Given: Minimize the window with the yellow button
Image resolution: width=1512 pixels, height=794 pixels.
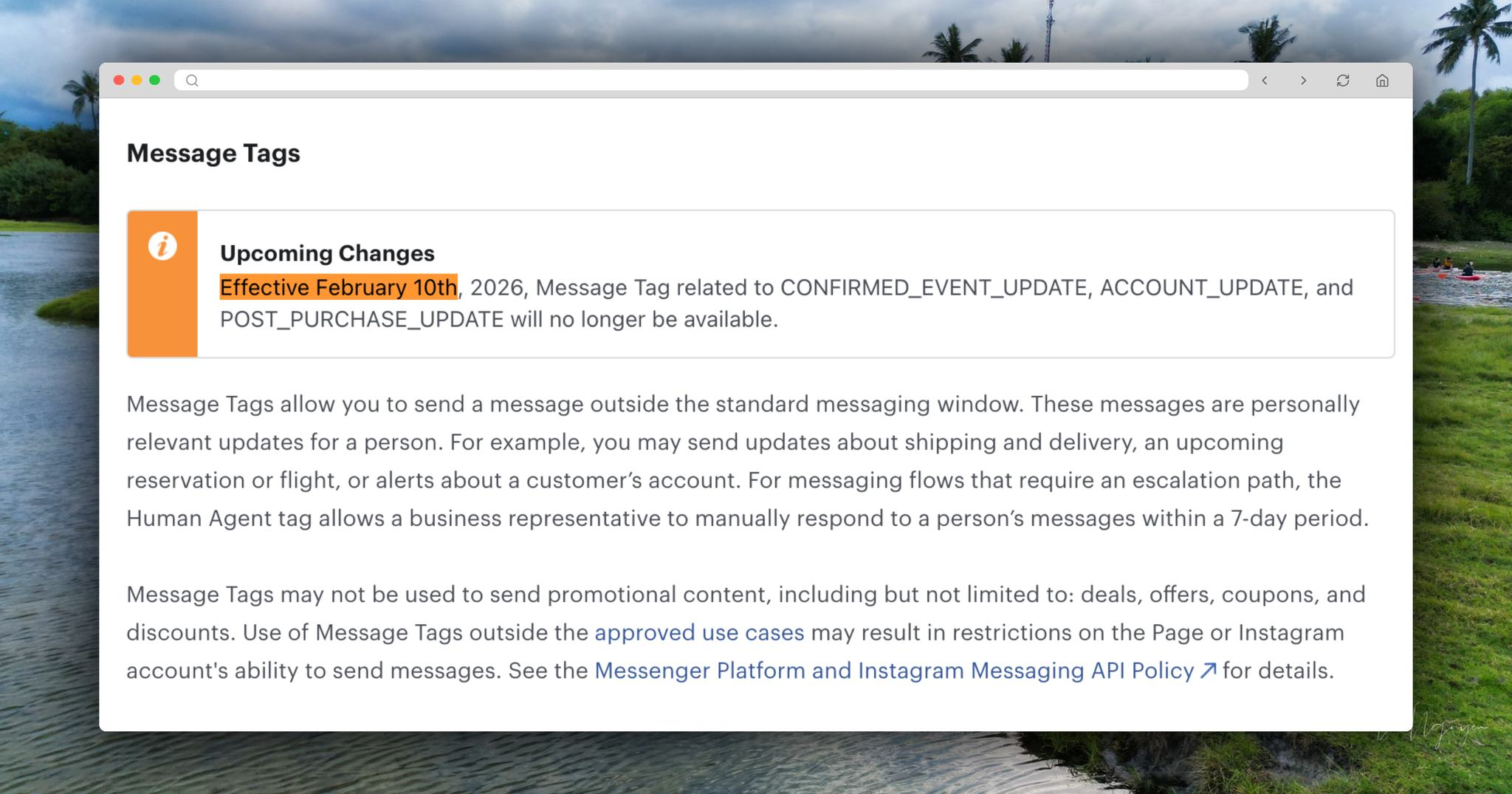Looking at the screenshot, I should pos(137,81).
